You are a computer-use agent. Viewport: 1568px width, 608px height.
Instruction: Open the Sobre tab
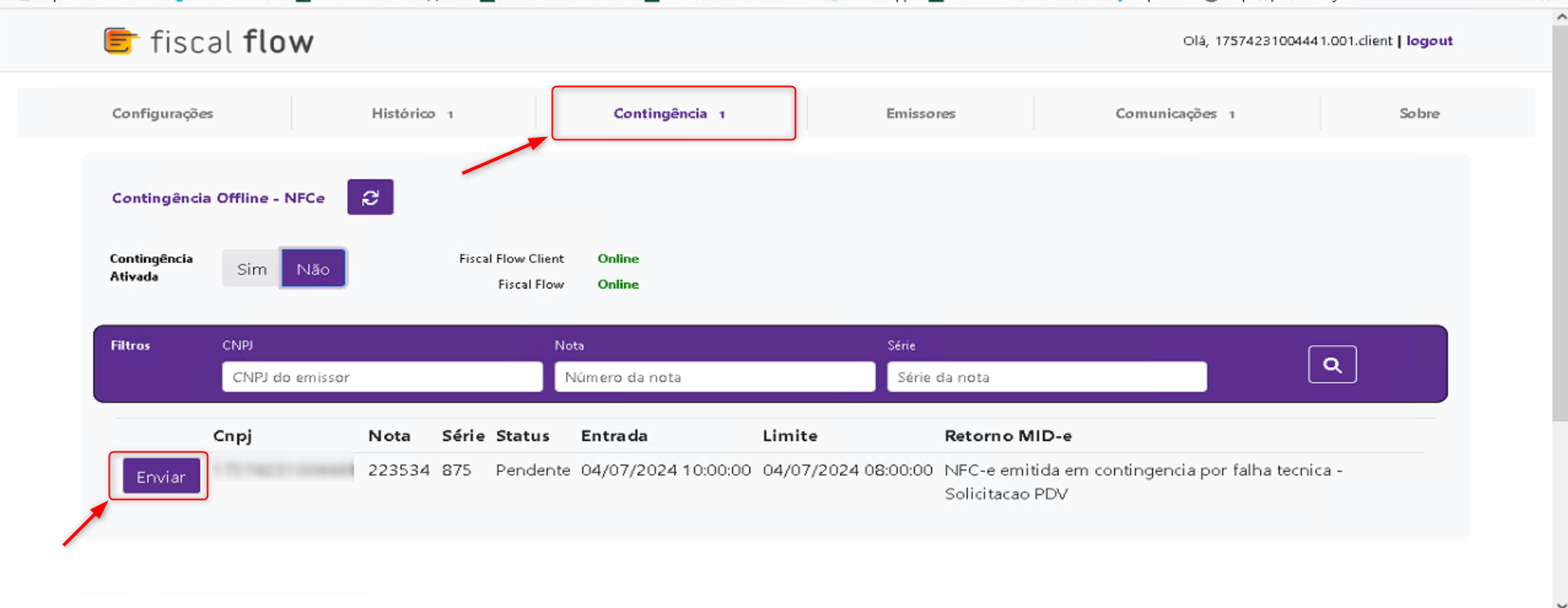(1419, 113)
